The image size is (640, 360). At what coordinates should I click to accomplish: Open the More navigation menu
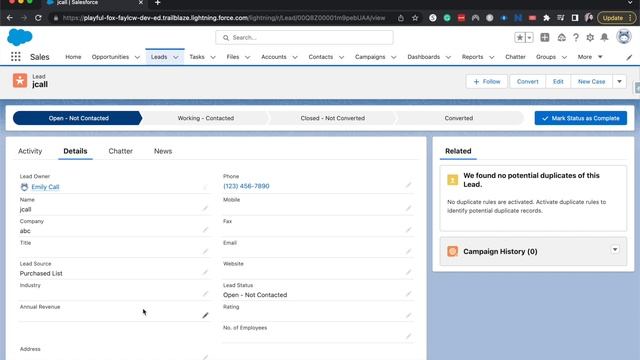point(590,57)
